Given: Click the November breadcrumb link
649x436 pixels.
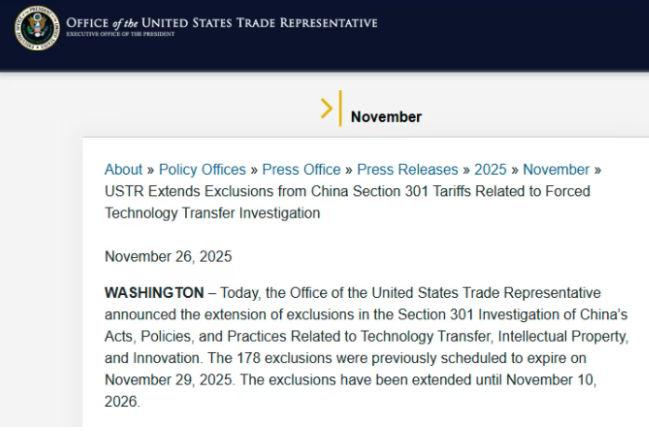Looking at the screenshot, I should tap(556, 170).
